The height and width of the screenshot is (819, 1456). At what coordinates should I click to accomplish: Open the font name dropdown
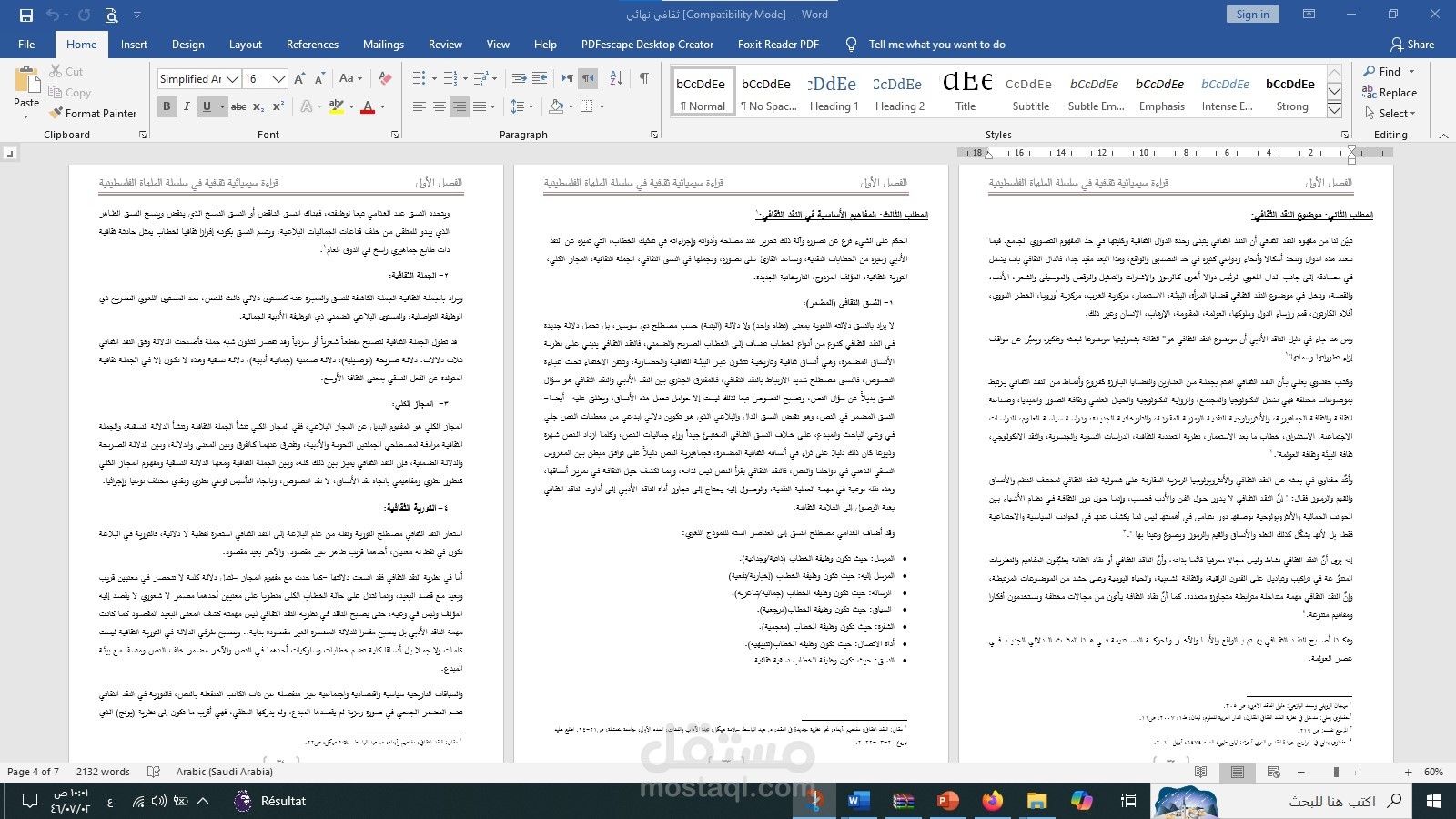[x=233, y=79]
